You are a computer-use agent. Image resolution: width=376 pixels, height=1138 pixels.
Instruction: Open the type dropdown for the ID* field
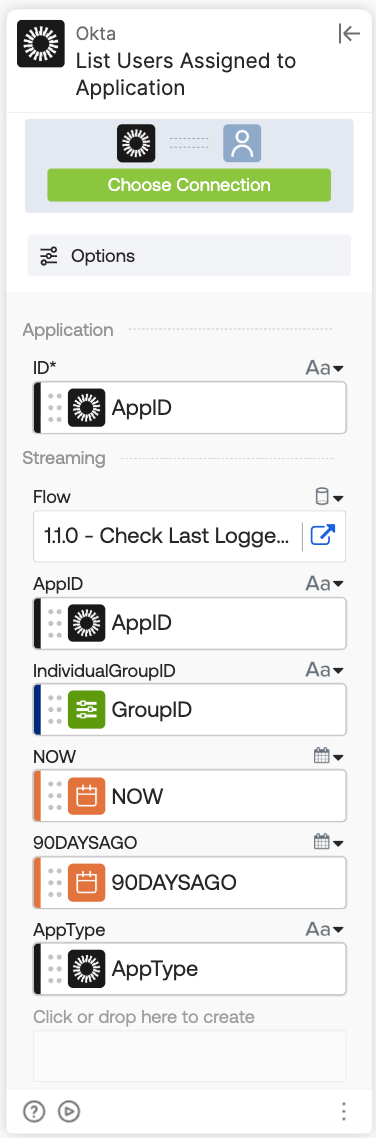coord(324,368)
